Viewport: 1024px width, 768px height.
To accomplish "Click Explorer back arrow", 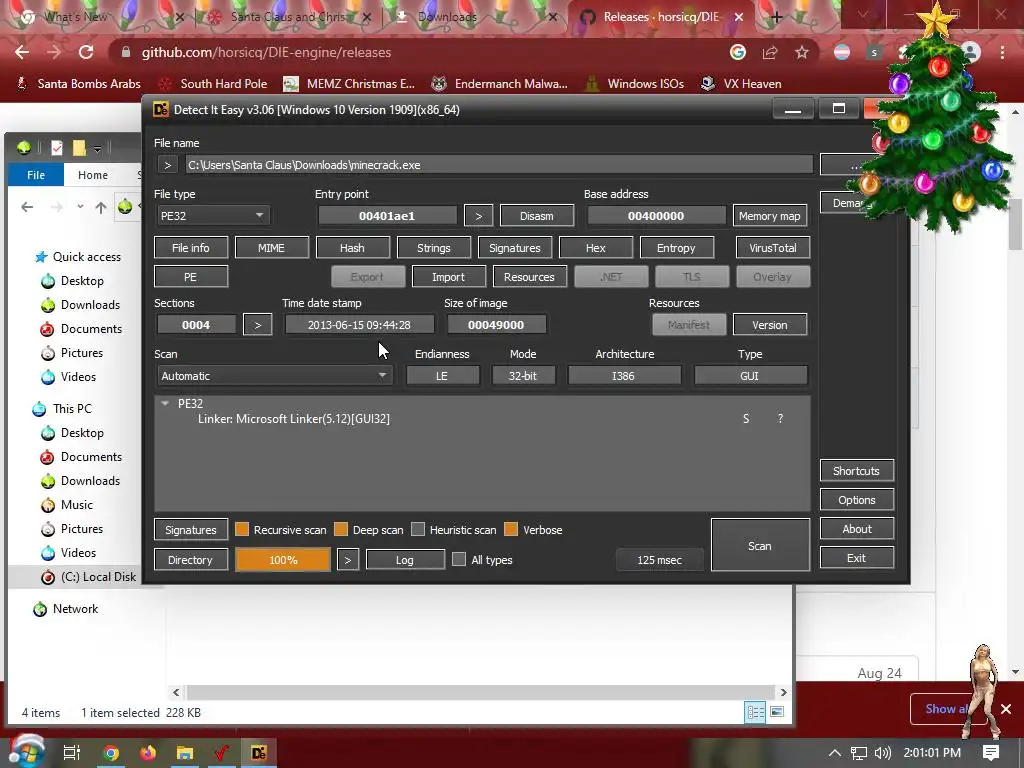I will click(x=27, y=207).
